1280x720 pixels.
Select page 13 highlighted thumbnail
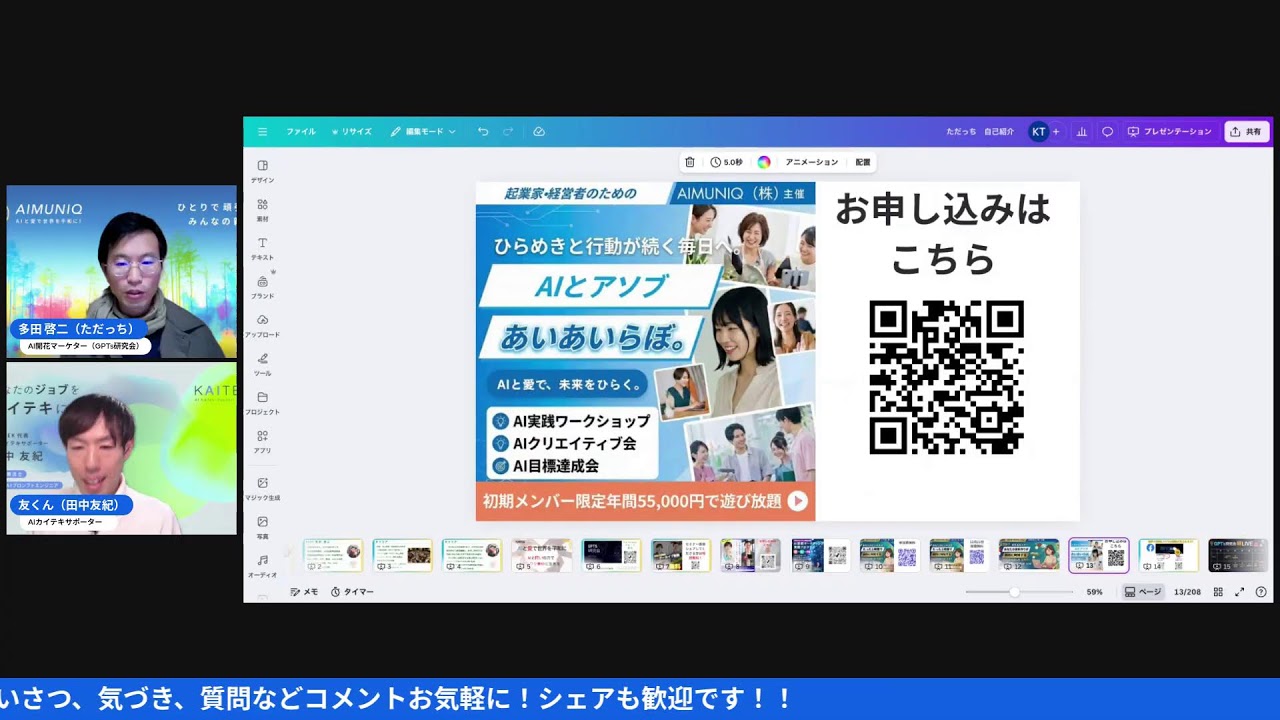tap(1098, 555)
